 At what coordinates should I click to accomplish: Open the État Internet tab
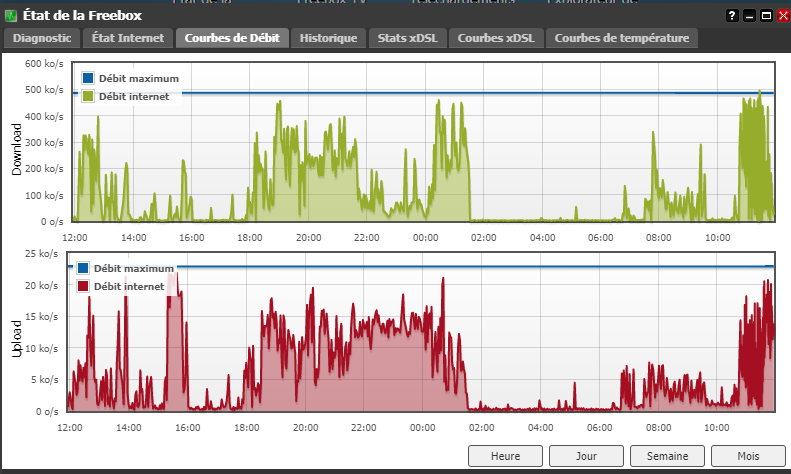point(128,38)
